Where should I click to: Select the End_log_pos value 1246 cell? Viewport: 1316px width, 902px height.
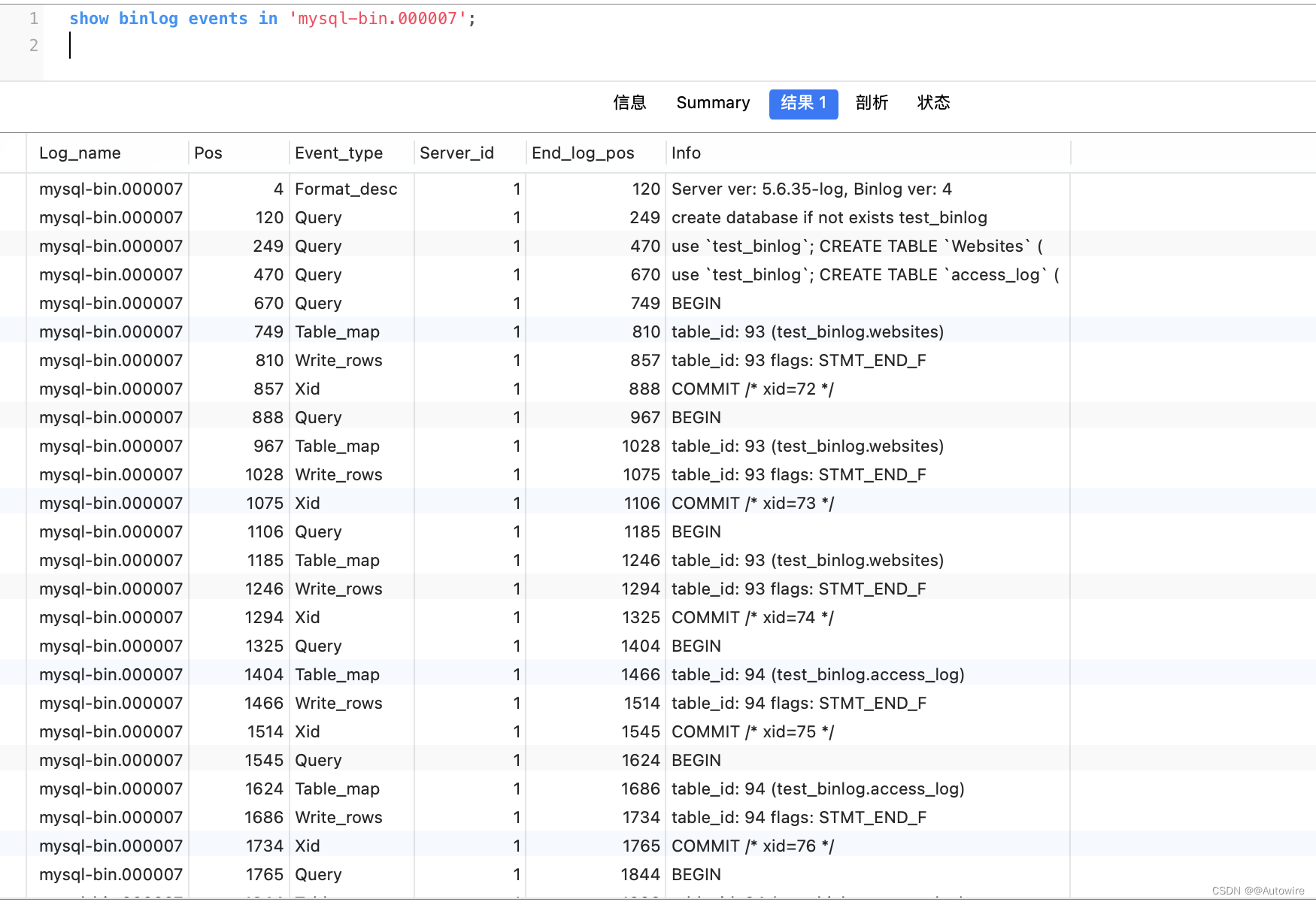tap(595, 561)
